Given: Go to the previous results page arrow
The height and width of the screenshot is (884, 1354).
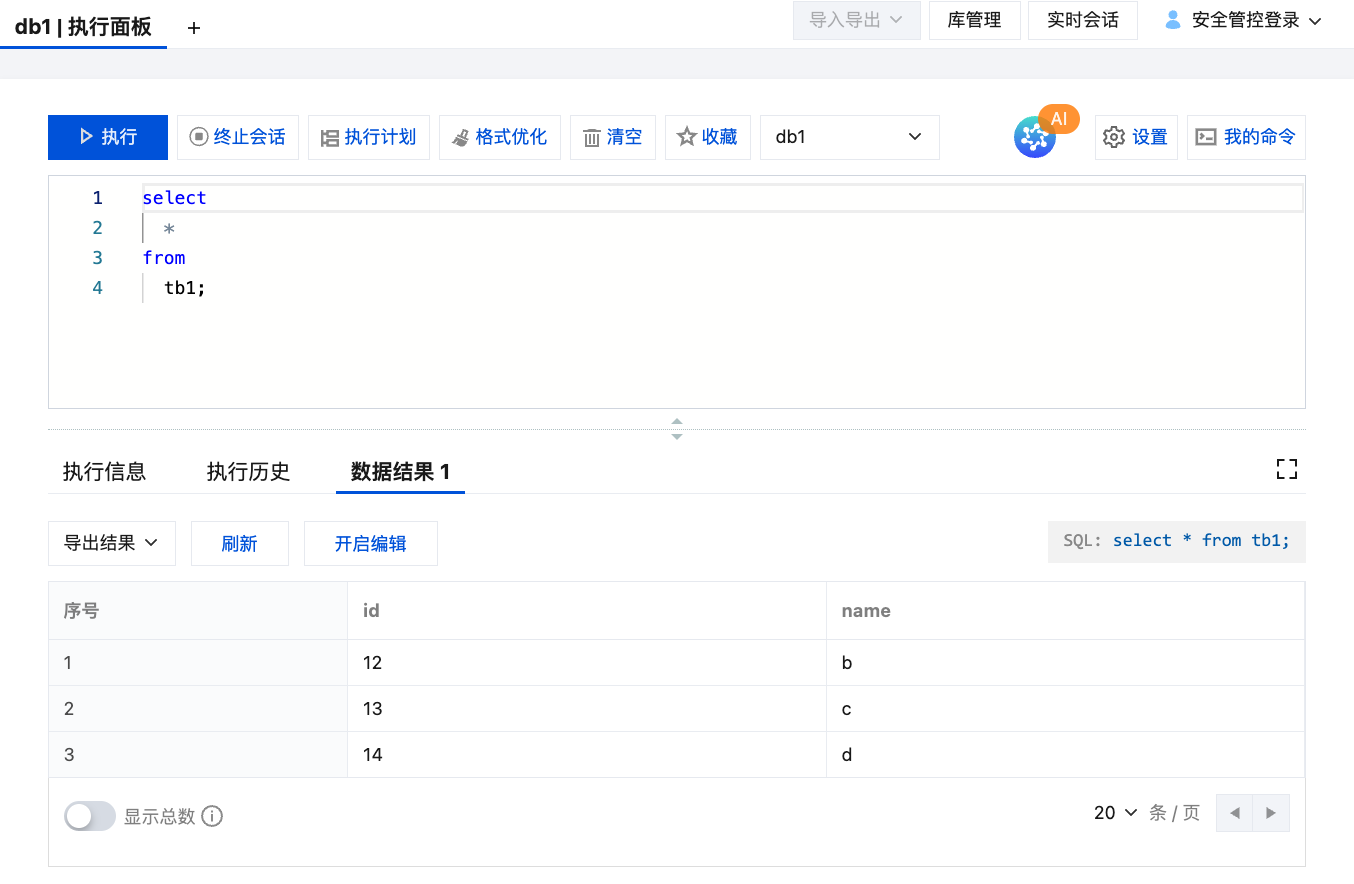Looking at the screenshot, I should pyautogui.click(x=1235, y=813).
